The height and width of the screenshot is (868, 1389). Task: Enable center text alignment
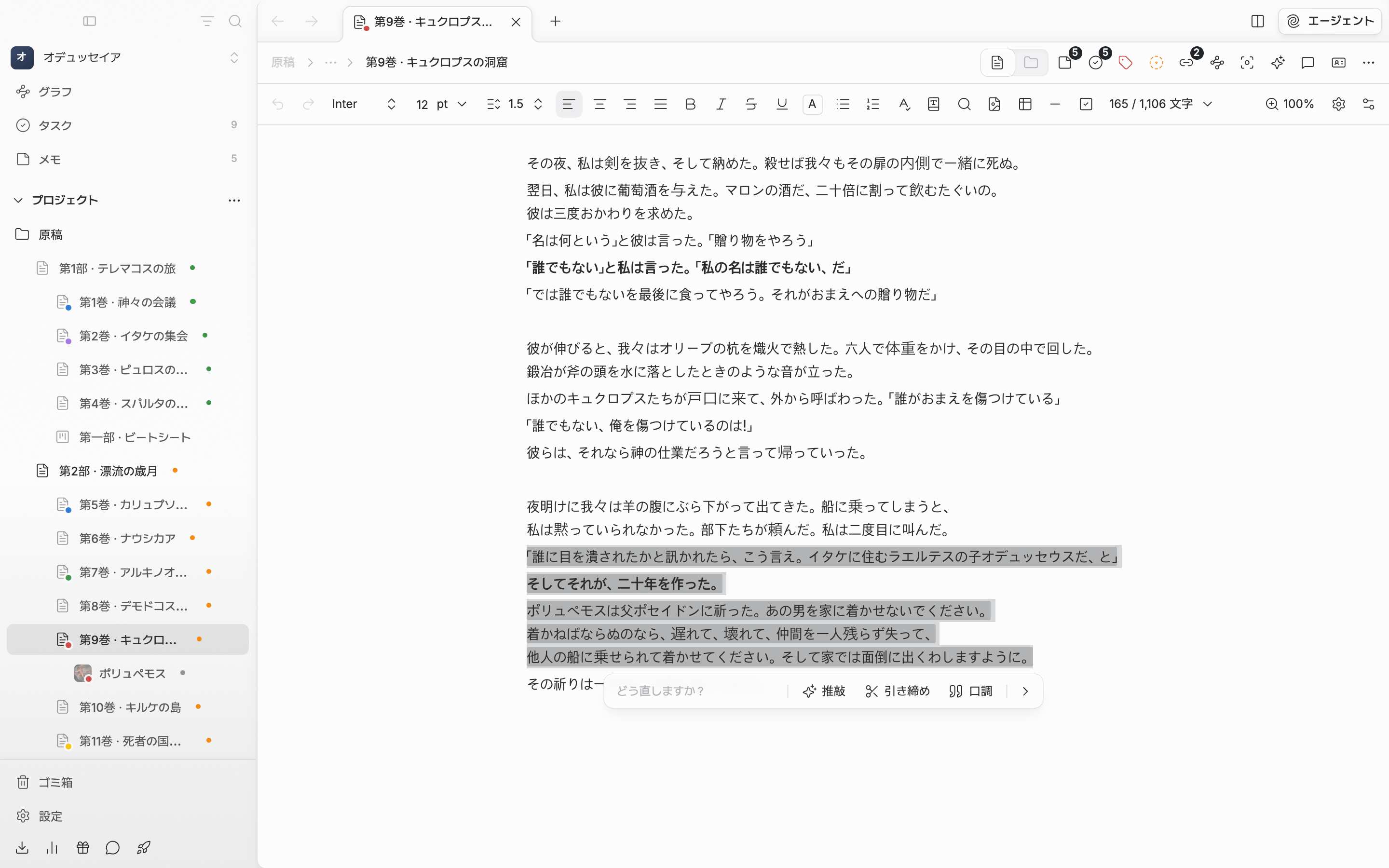tap(599, 104)
